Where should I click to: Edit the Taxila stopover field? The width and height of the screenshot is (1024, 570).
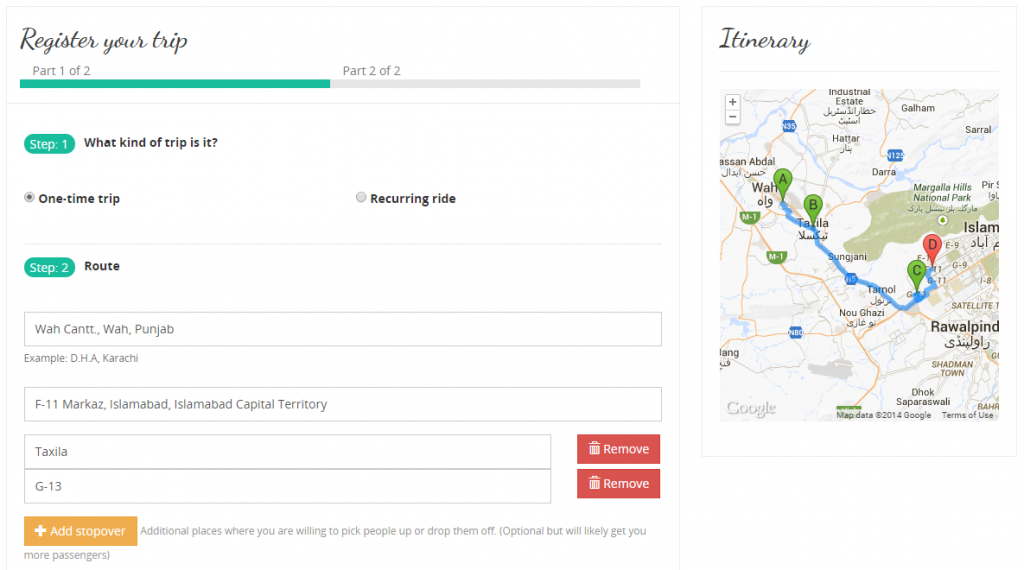pos(287,451)
